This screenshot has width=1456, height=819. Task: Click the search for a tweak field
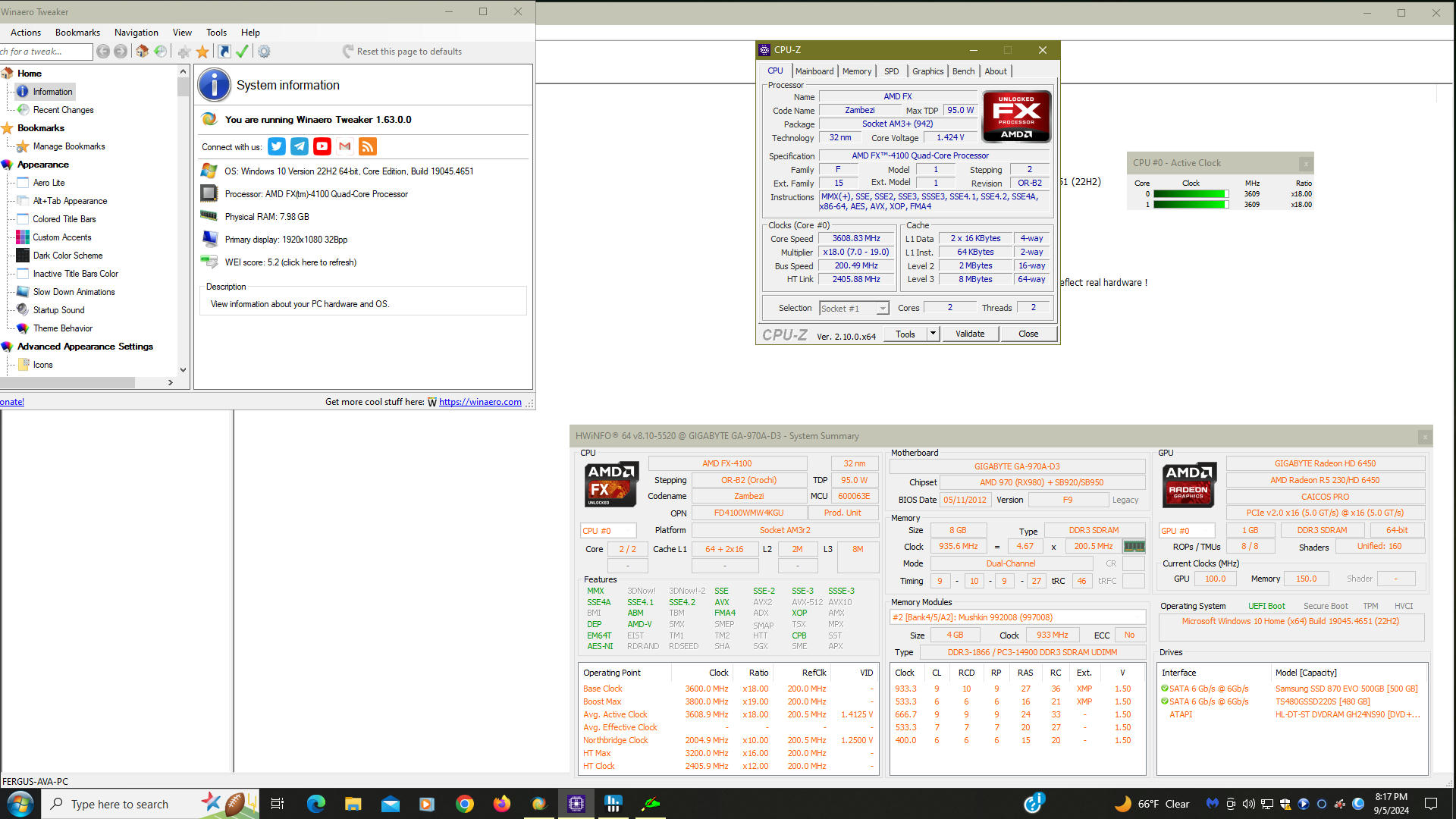click(45, 52)
